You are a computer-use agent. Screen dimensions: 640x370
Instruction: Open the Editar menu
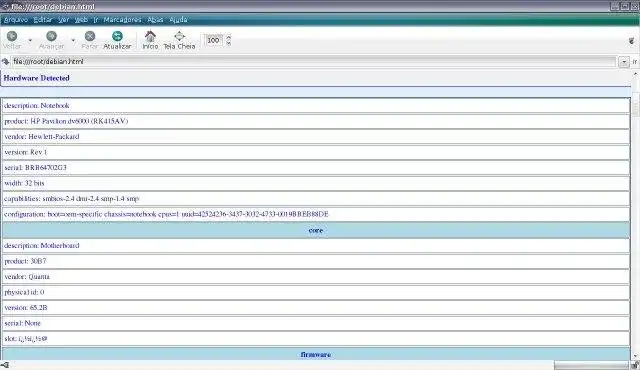point(43,20)
